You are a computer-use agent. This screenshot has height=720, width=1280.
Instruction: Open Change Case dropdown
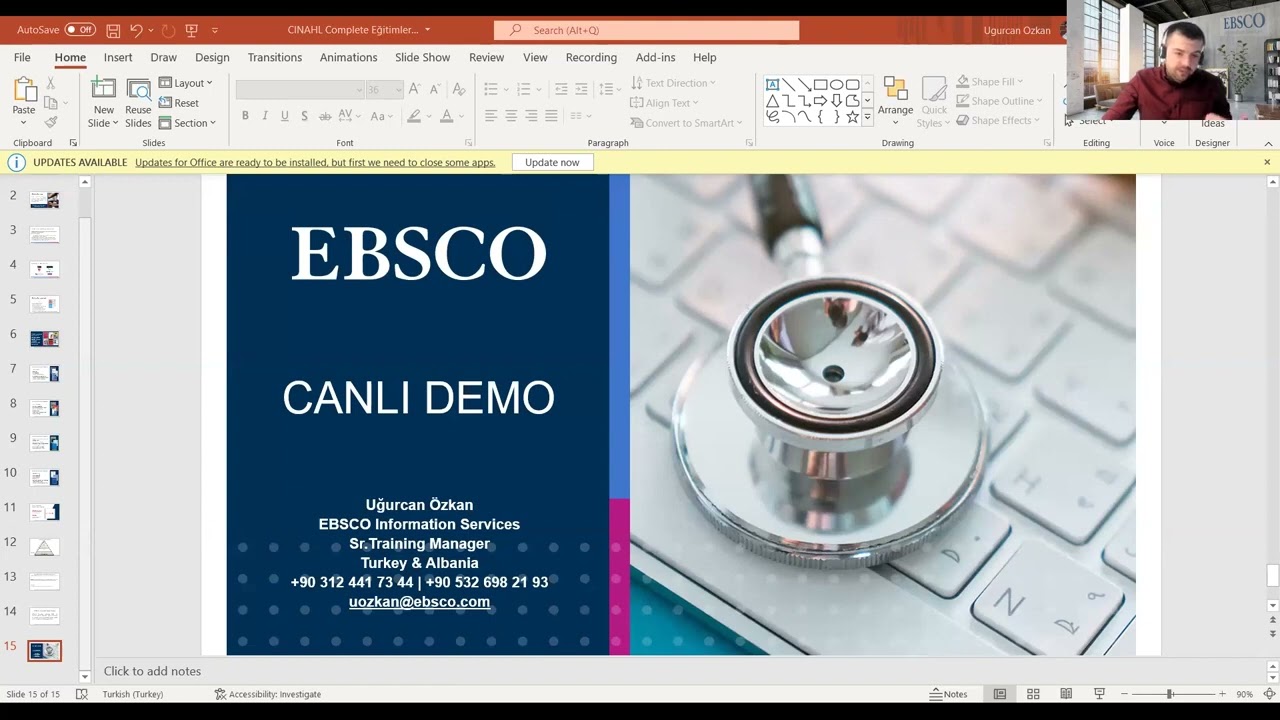click(x=382, y=116)
